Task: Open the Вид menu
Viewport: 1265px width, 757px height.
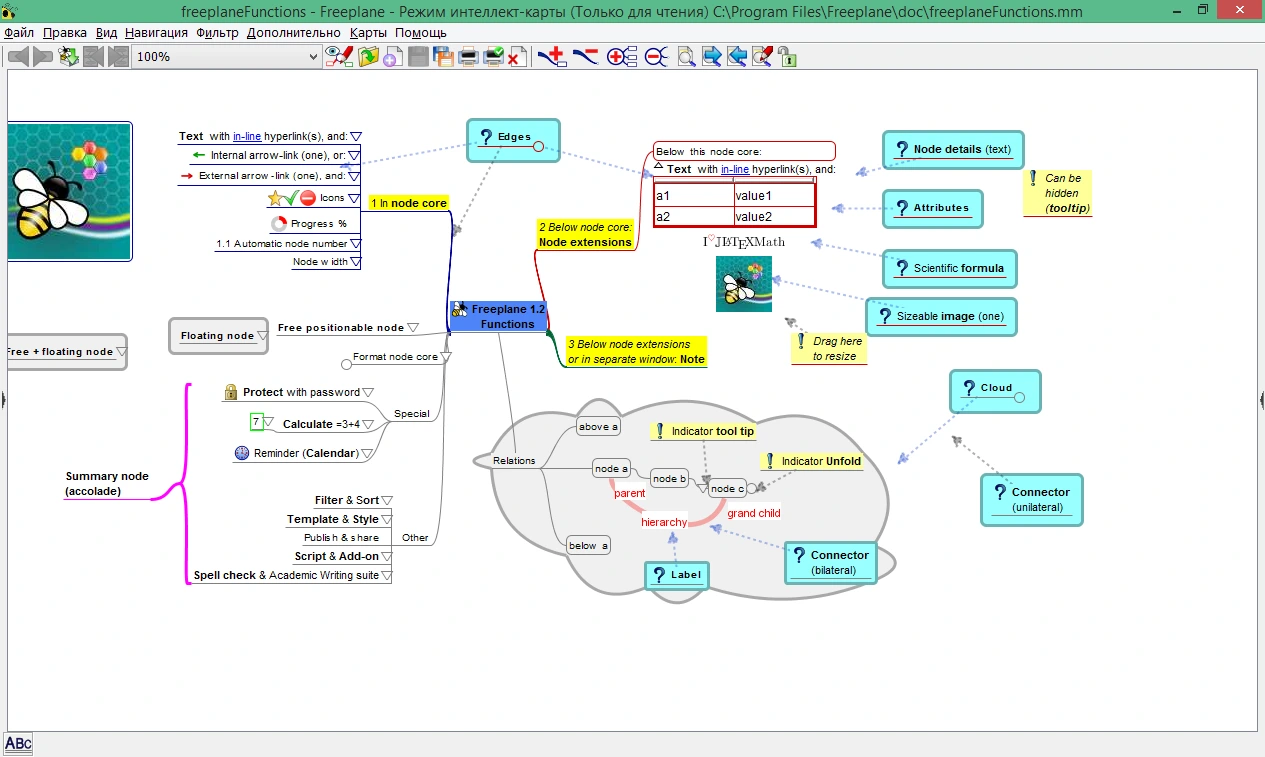Action: point(106,32)
